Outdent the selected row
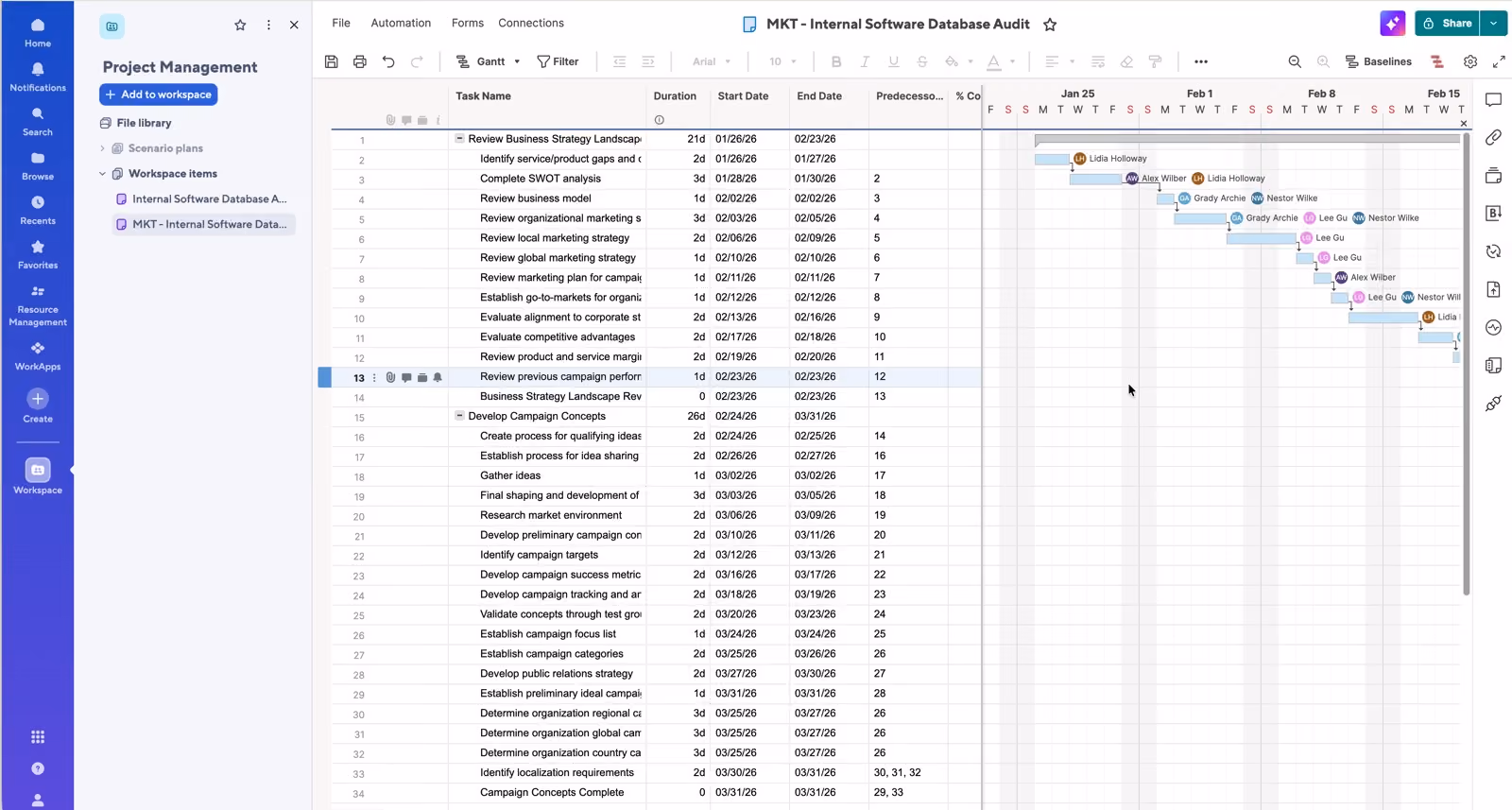The width and height of the screenshot is (1512, 810). tap(620, 61)
